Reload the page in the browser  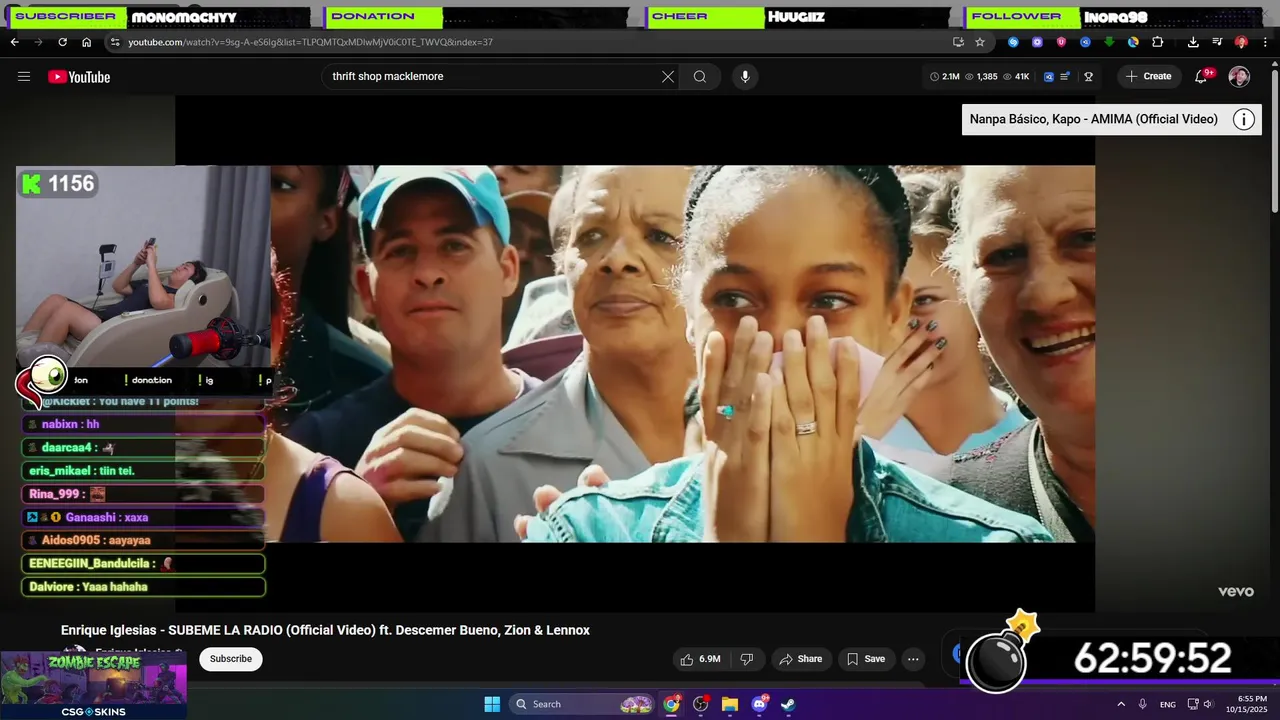[x=62, y=42]
